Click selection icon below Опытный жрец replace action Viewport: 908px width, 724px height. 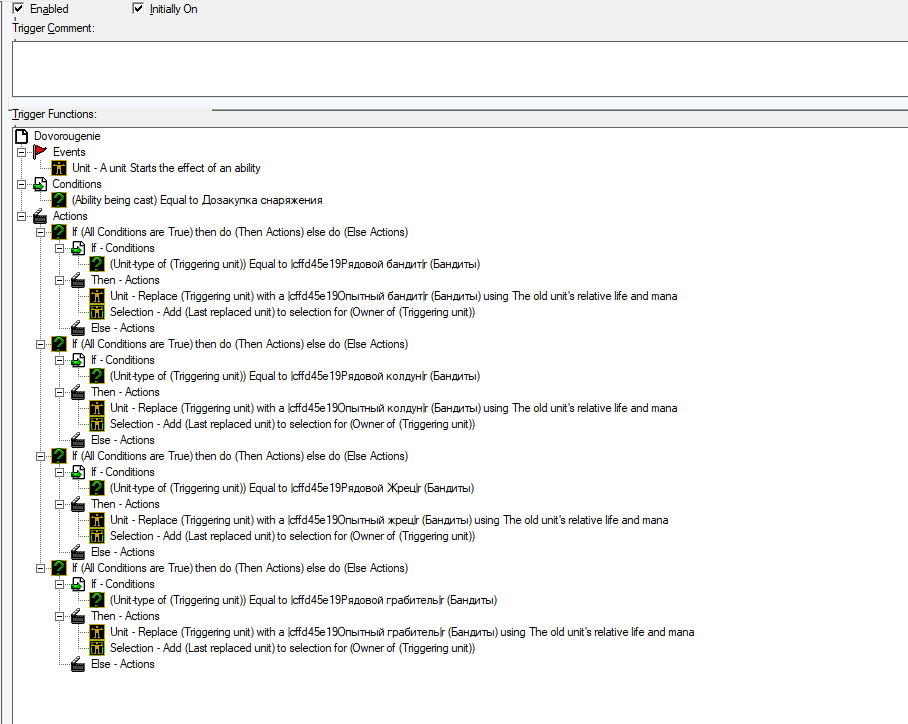pyautogui.click(x=97, y=536)
